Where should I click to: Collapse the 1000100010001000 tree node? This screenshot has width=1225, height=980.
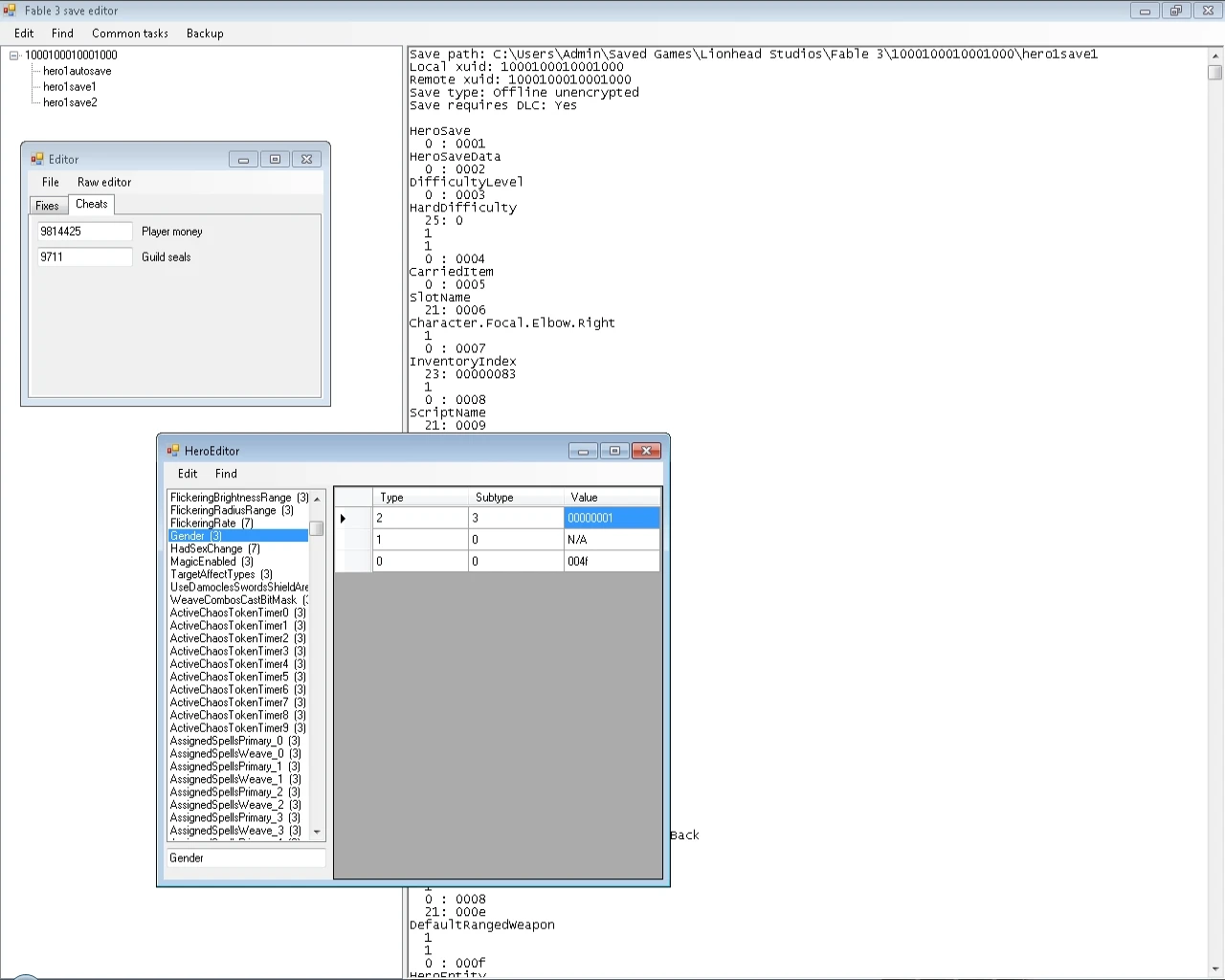(x=14, y=56)
